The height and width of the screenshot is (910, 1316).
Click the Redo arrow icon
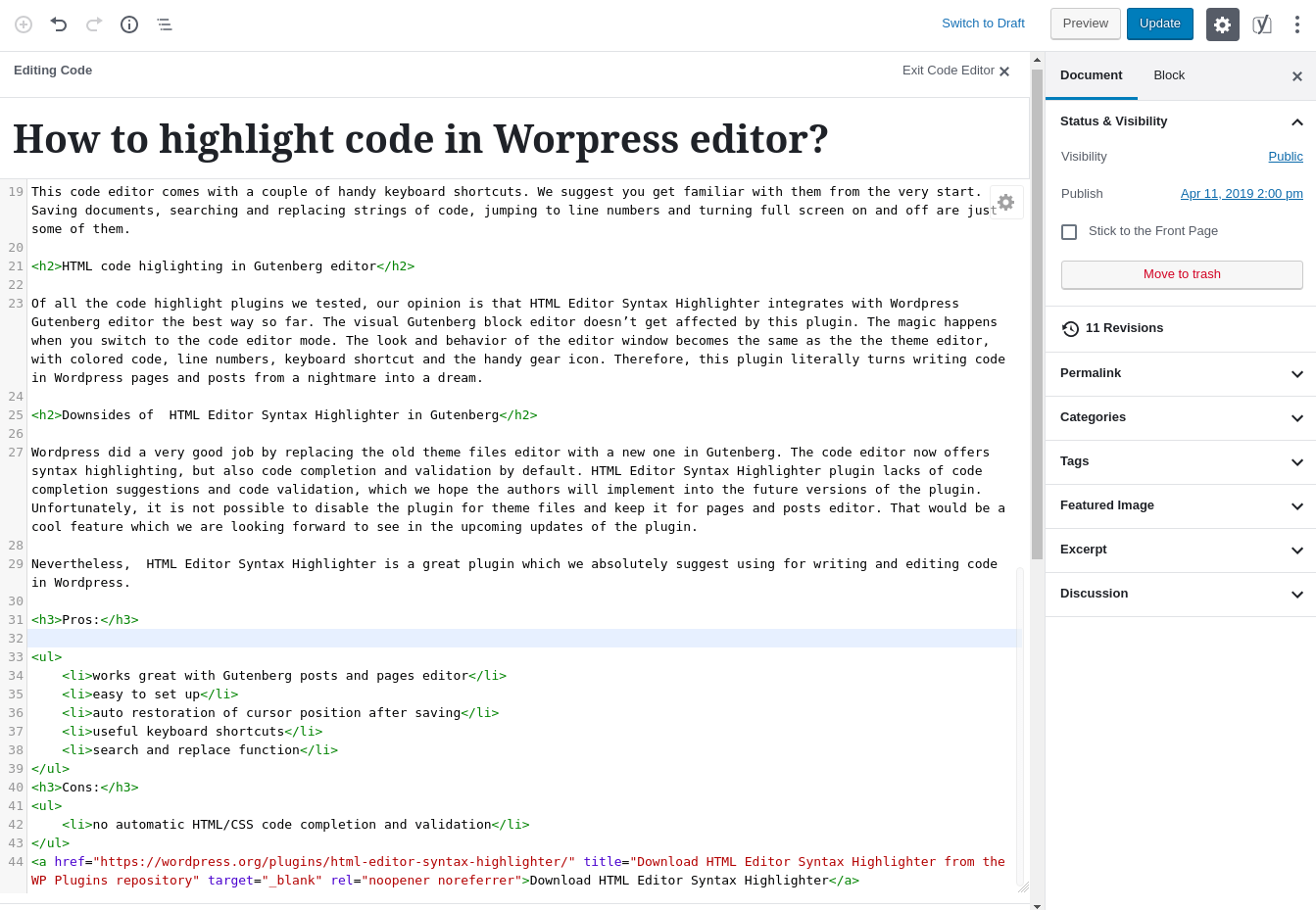click(93, 24)
